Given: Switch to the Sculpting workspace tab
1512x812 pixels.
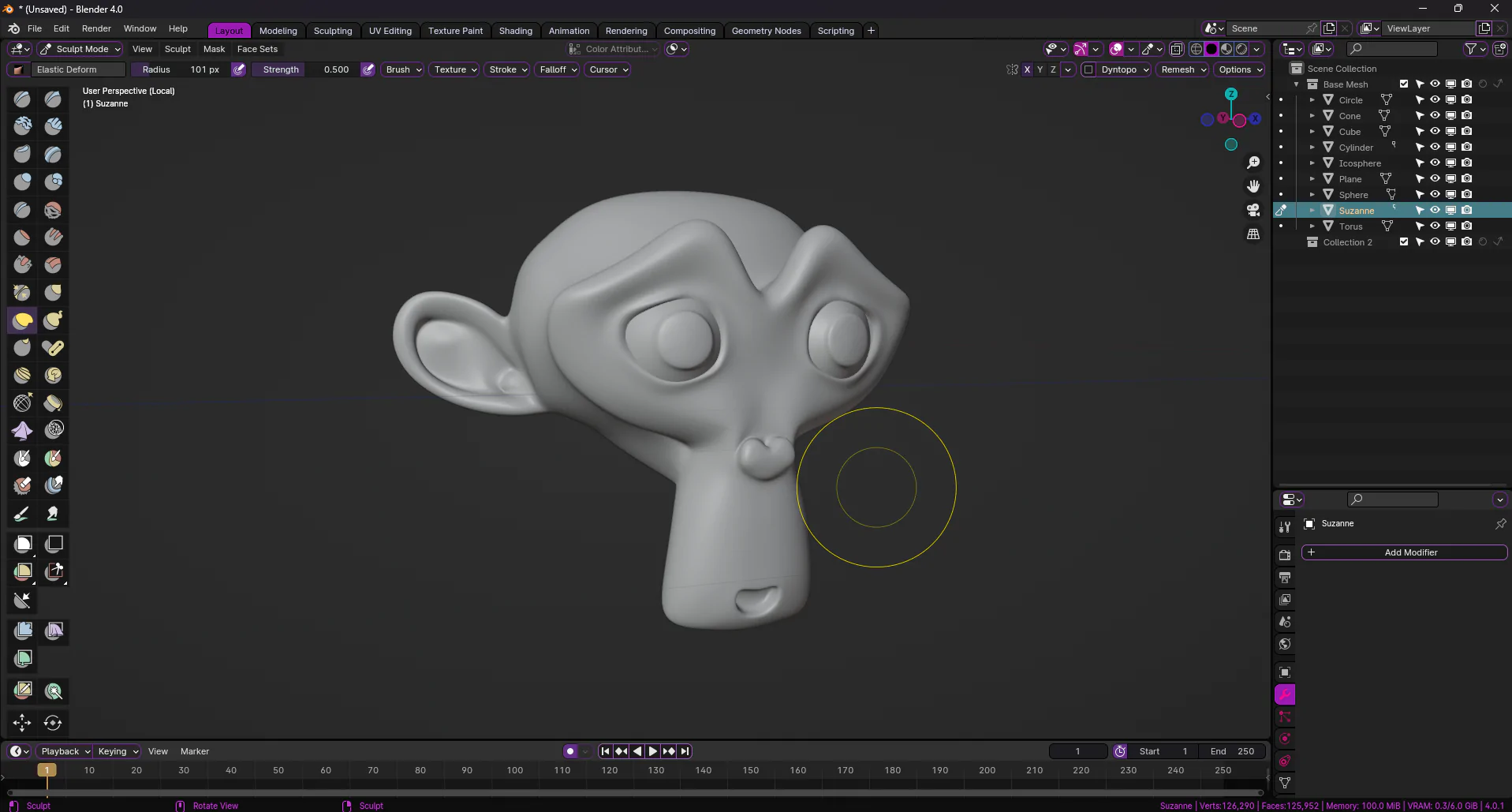Looking at the screenshot, I should point(333,31).
